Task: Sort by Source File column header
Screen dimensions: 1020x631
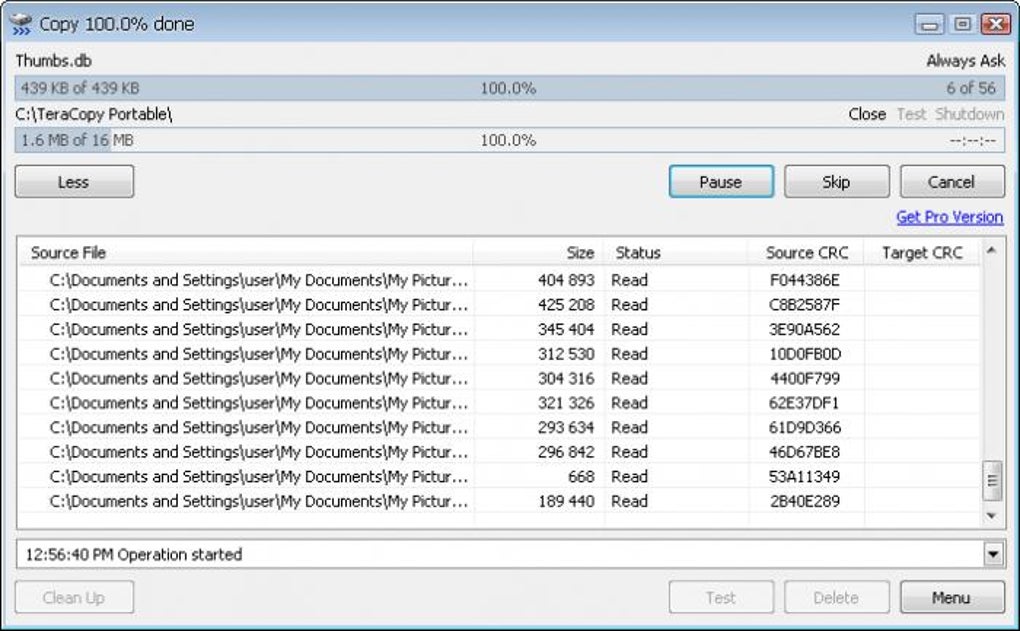Action: [246, 252]
